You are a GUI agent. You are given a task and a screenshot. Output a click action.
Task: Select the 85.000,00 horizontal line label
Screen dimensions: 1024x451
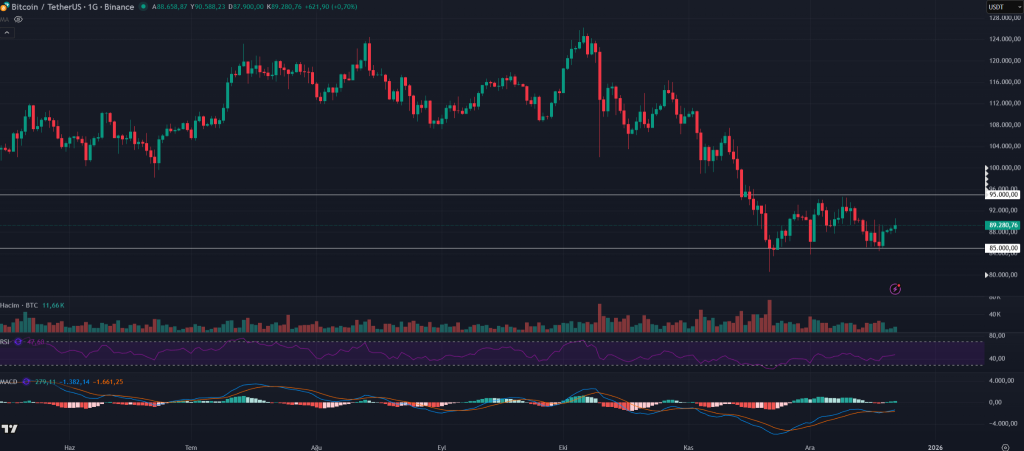pos(1004,248)
